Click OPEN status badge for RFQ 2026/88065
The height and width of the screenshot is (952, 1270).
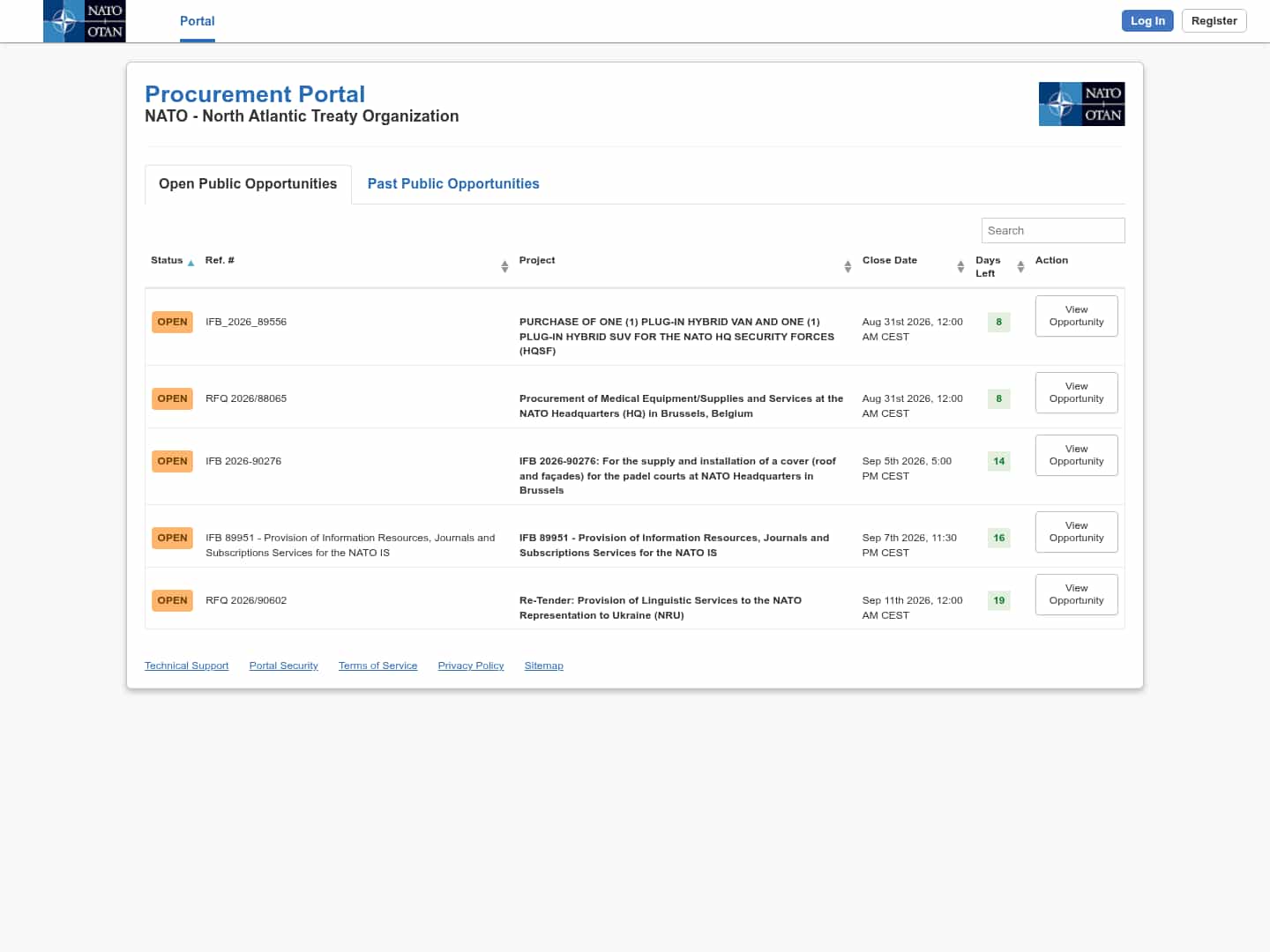pos(172,398)
